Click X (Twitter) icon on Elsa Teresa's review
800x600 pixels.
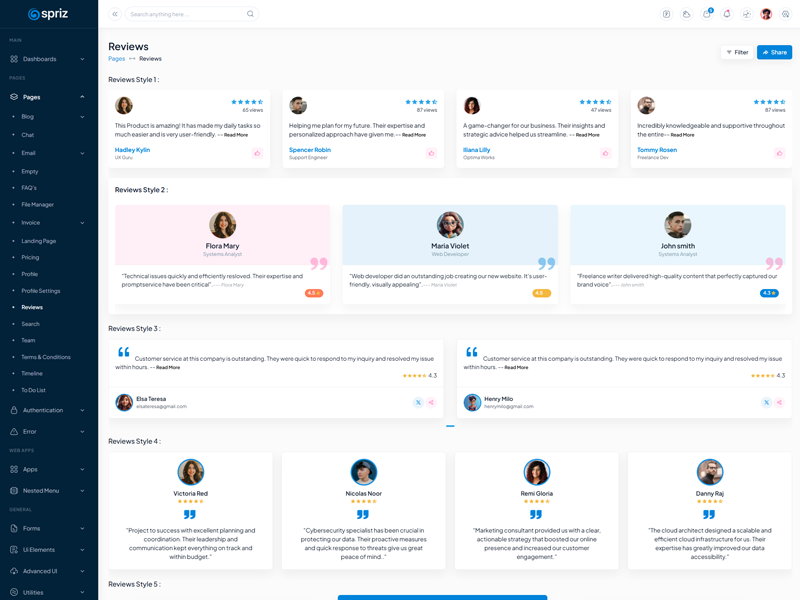pyautogui.click(x=418, y=402)
